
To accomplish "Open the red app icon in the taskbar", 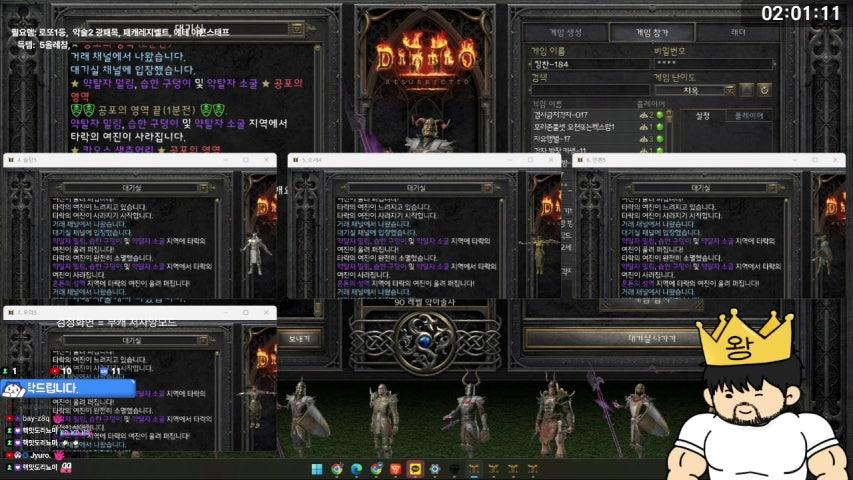I will tap(395, 469).
